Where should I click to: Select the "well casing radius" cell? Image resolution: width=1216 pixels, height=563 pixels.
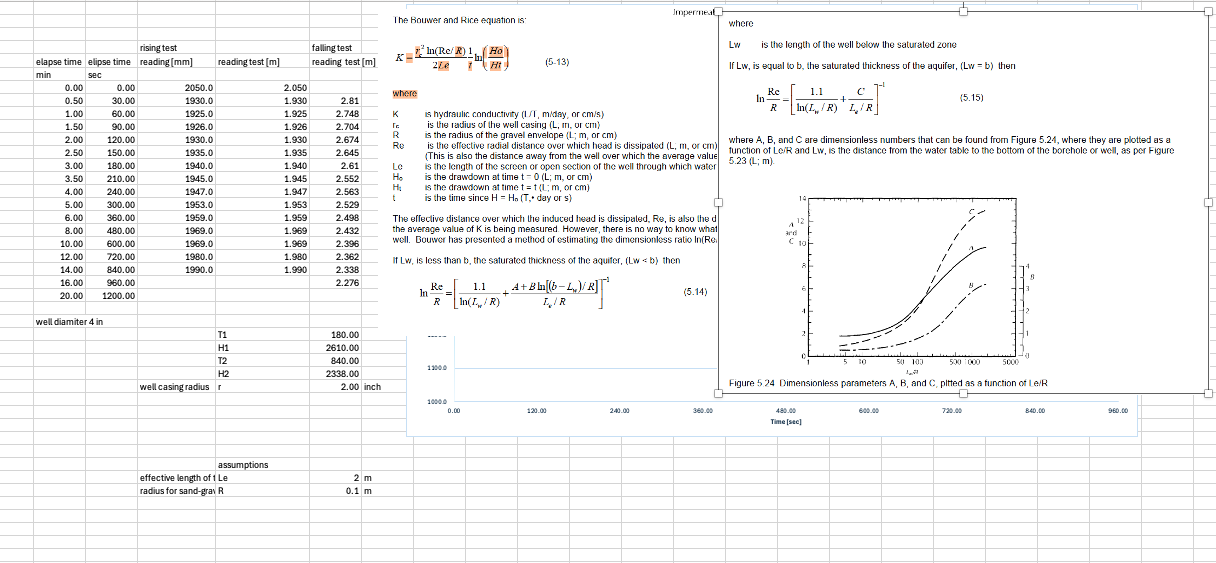click(176, 387)
